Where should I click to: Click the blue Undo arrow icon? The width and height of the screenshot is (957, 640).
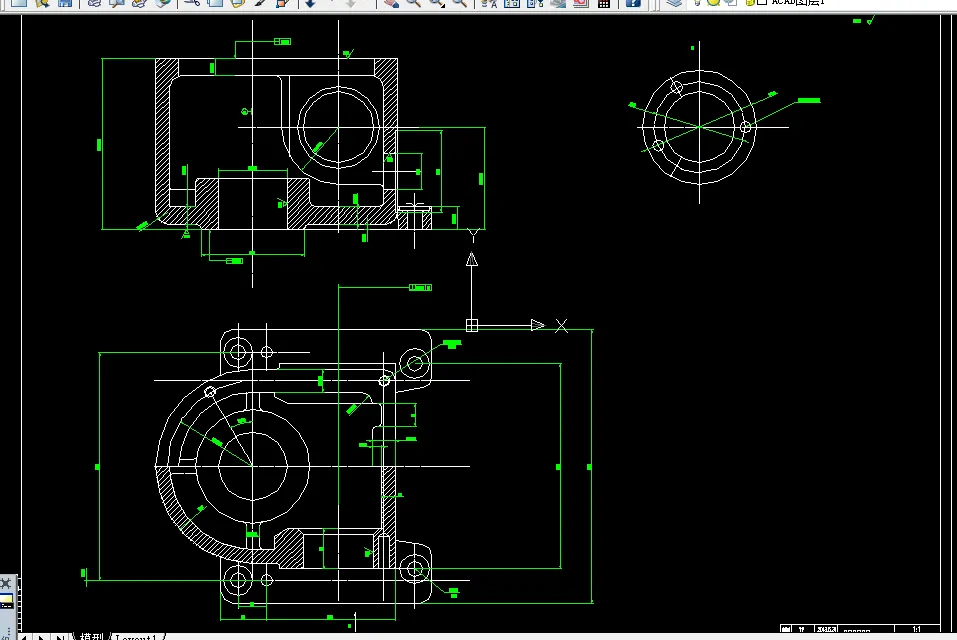311,2
